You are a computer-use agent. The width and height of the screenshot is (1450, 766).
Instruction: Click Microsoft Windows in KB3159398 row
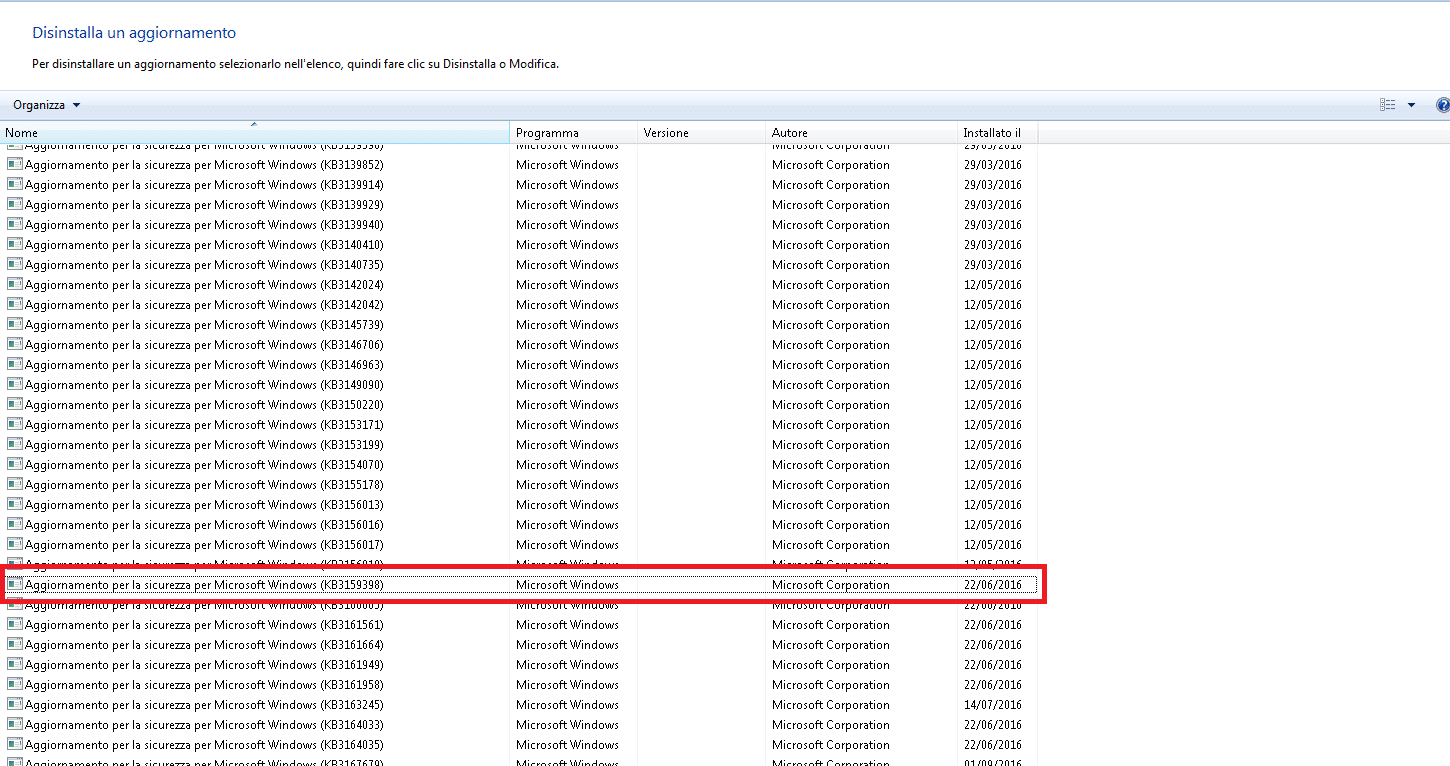pos(567,585)
